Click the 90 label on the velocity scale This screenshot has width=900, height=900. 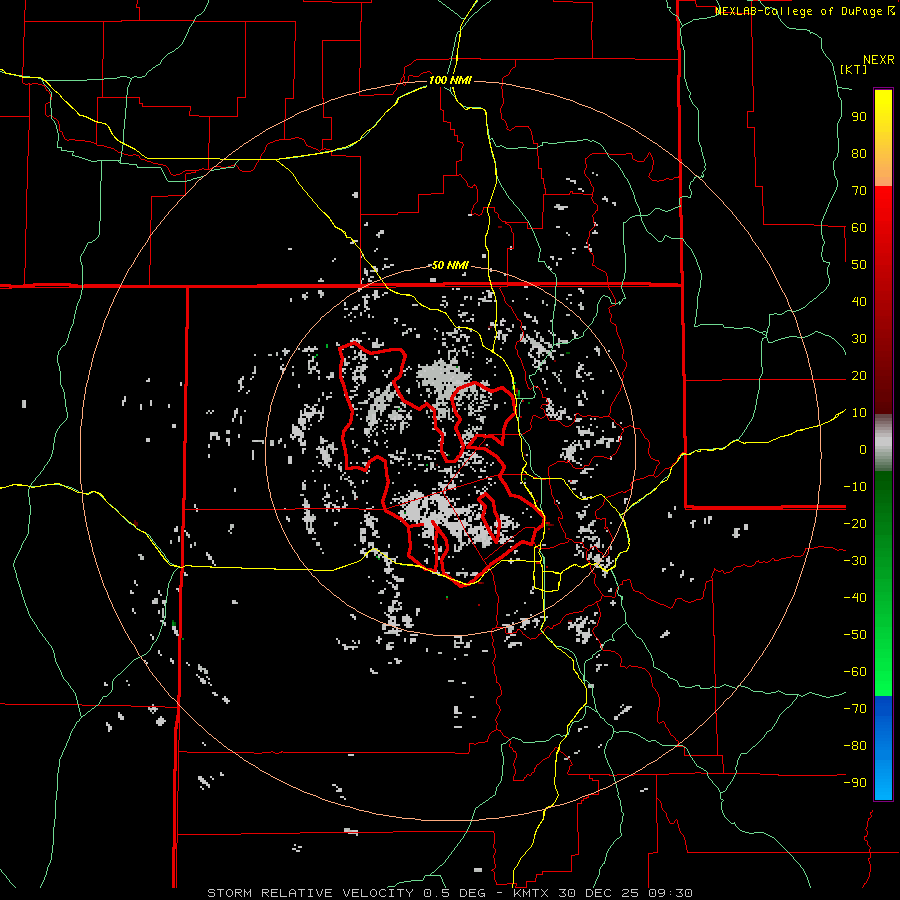click(x=857, y=116)
